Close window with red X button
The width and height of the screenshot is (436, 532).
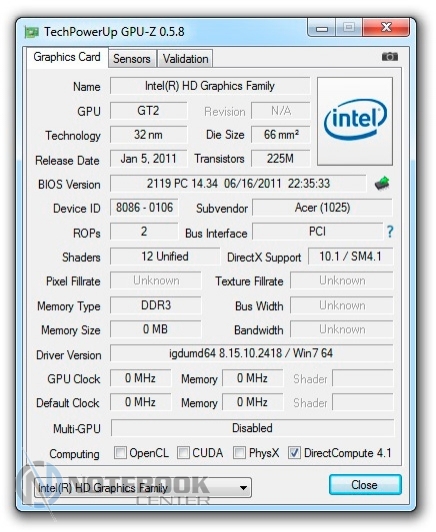point(386,27)
